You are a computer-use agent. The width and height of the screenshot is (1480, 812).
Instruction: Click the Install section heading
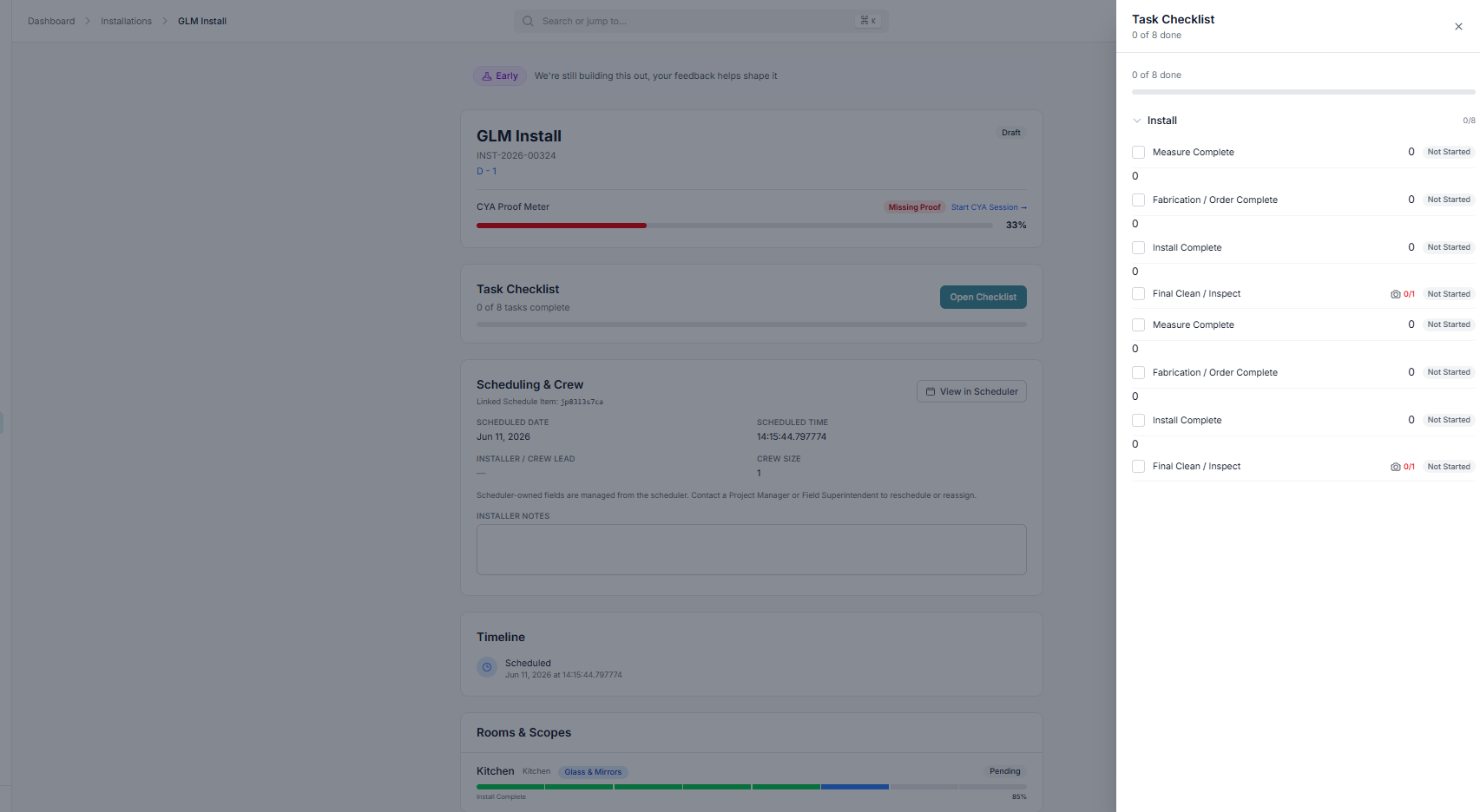point(1162,121)
